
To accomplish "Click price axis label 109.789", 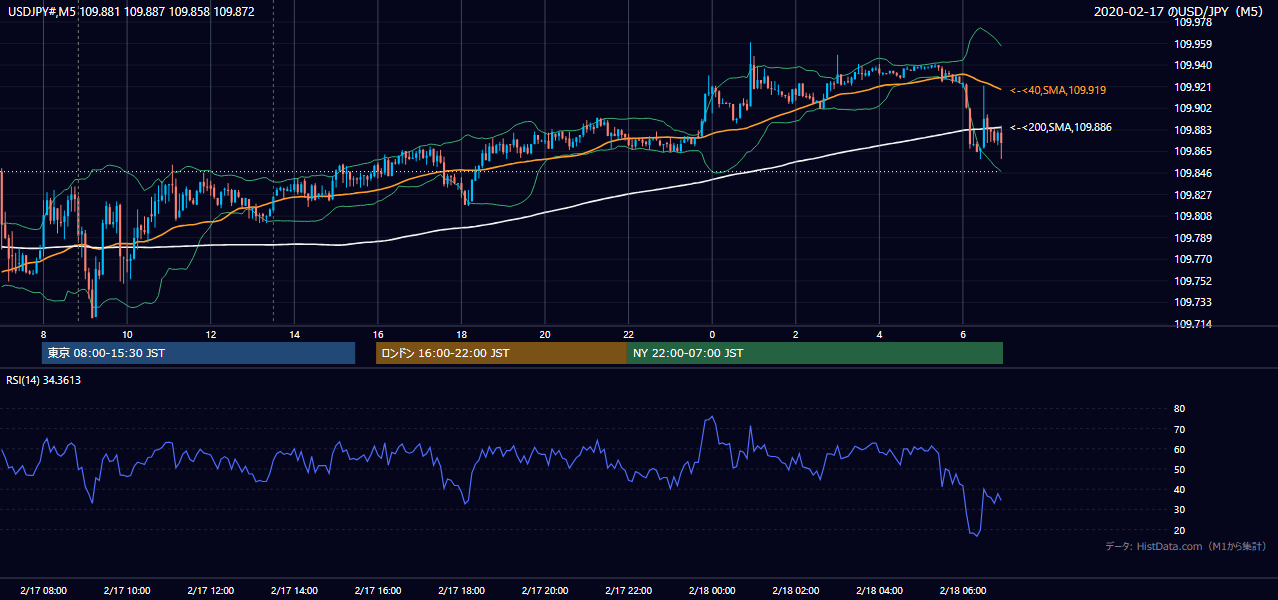I will [1192, 238].
